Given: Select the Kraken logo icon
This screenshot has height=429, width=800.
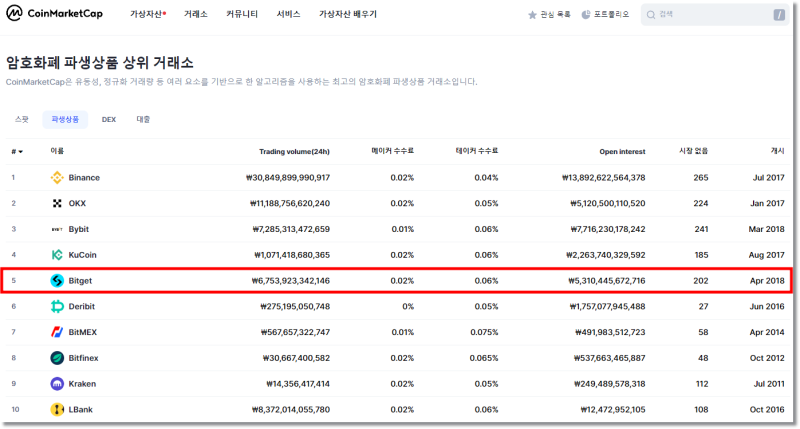Looking at the screenshot, I should 57,384.
